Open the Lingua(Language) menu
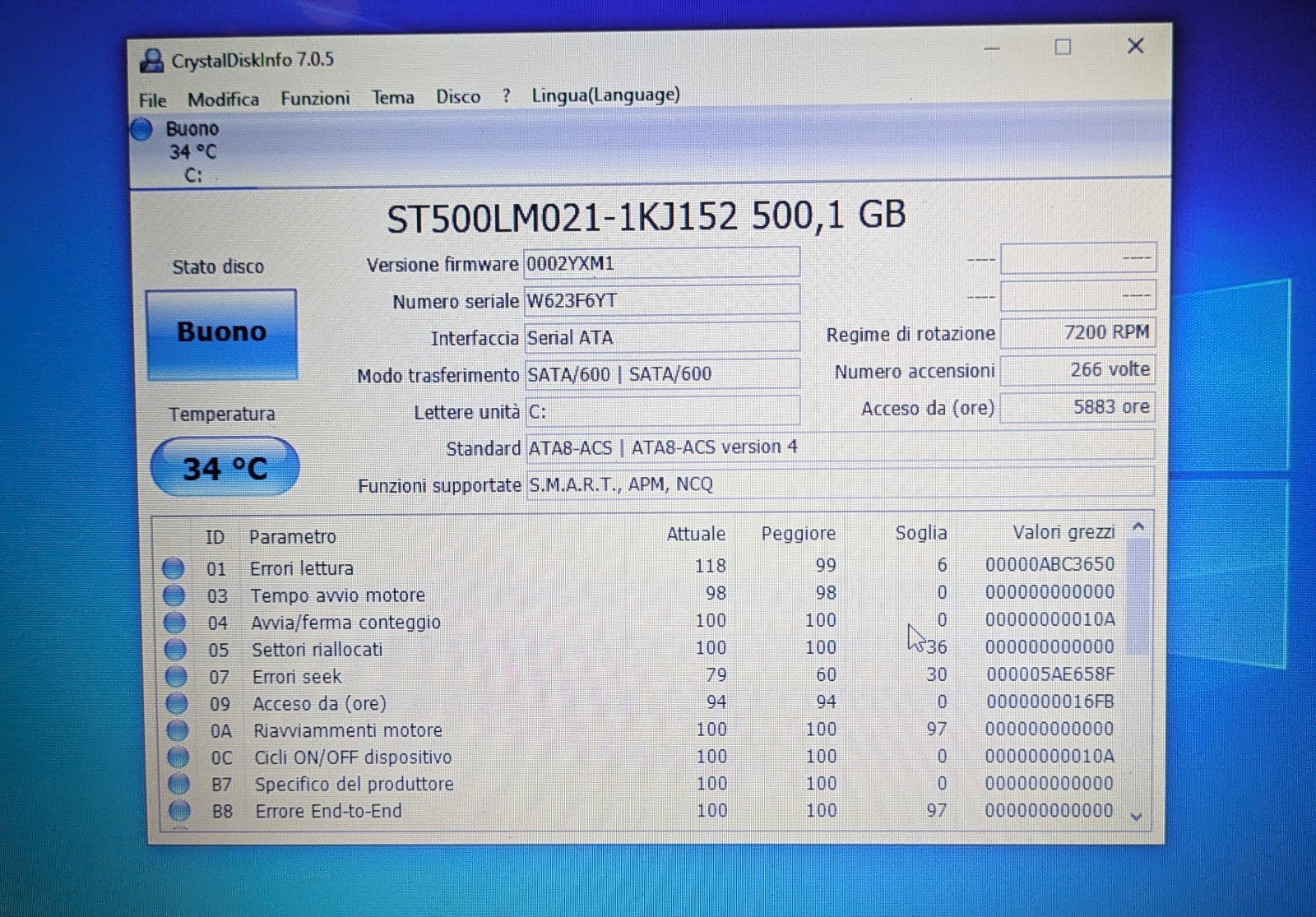The image size is (1316, 917). coord(605,95)
